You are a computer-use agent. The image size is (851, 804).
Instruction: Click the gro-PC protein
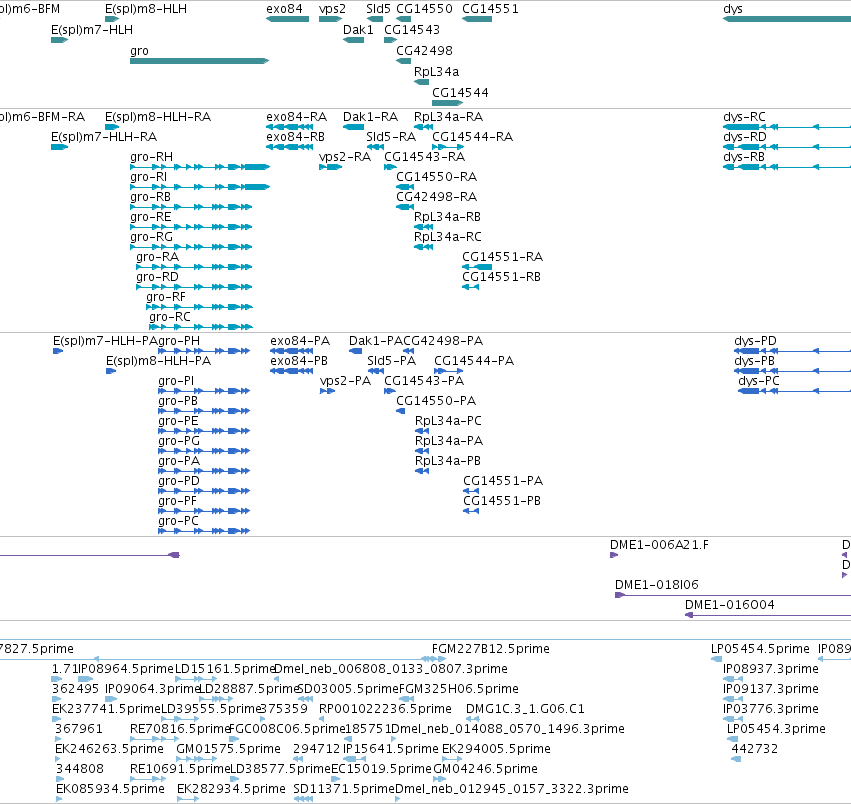(204, 531)
